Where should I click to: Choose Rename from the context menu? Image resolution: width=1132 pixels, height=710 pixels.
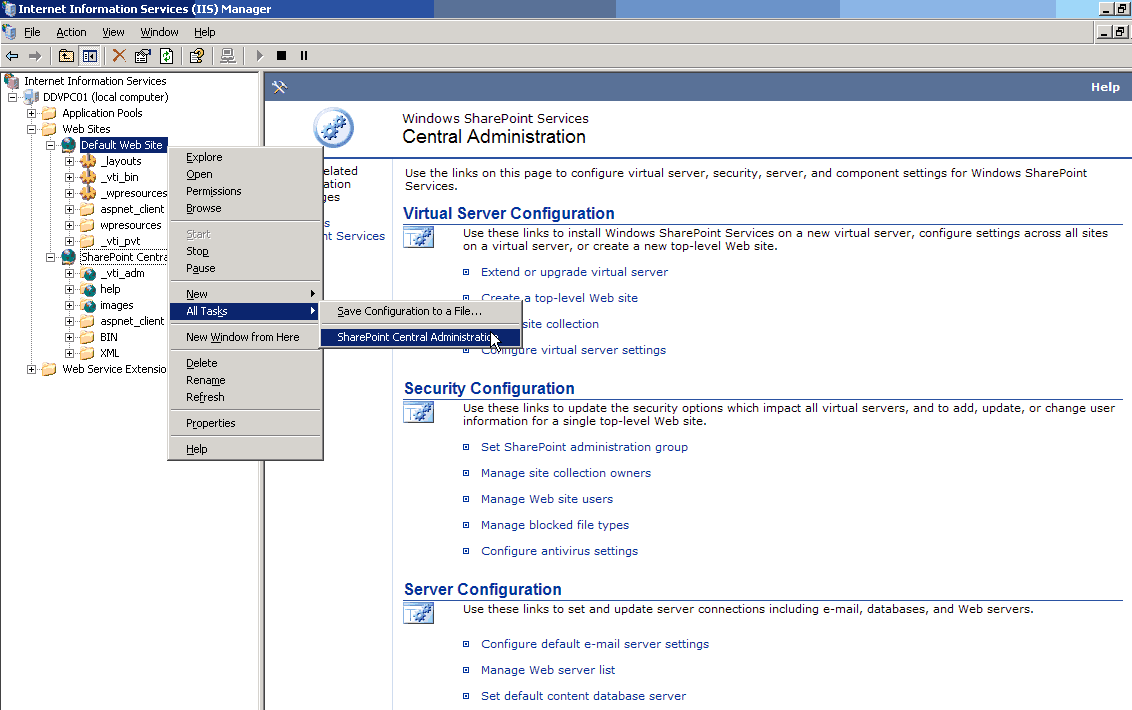point(245,380)
